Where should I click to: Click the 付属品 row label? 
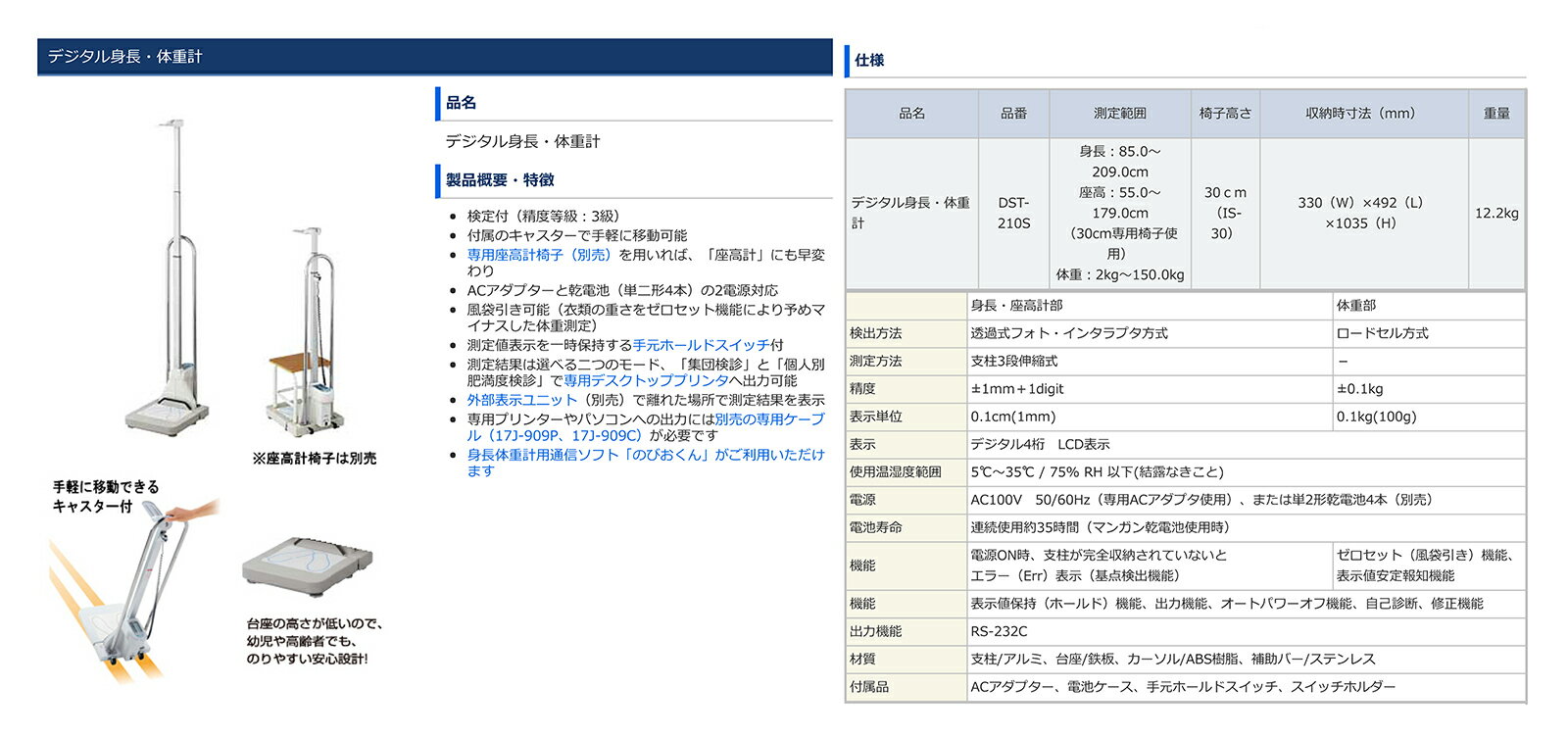(x=869, y=687)
